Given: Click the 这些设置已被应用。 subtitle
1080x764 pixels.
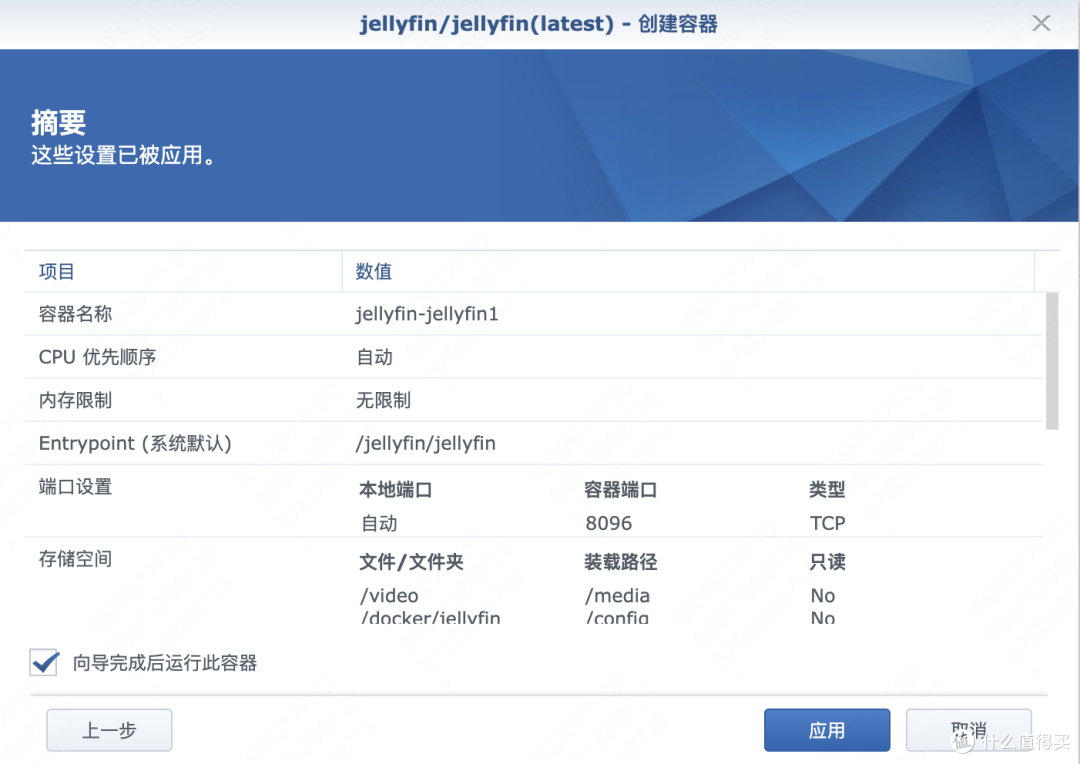Looking at the screenshot, I should pos(123,155).
